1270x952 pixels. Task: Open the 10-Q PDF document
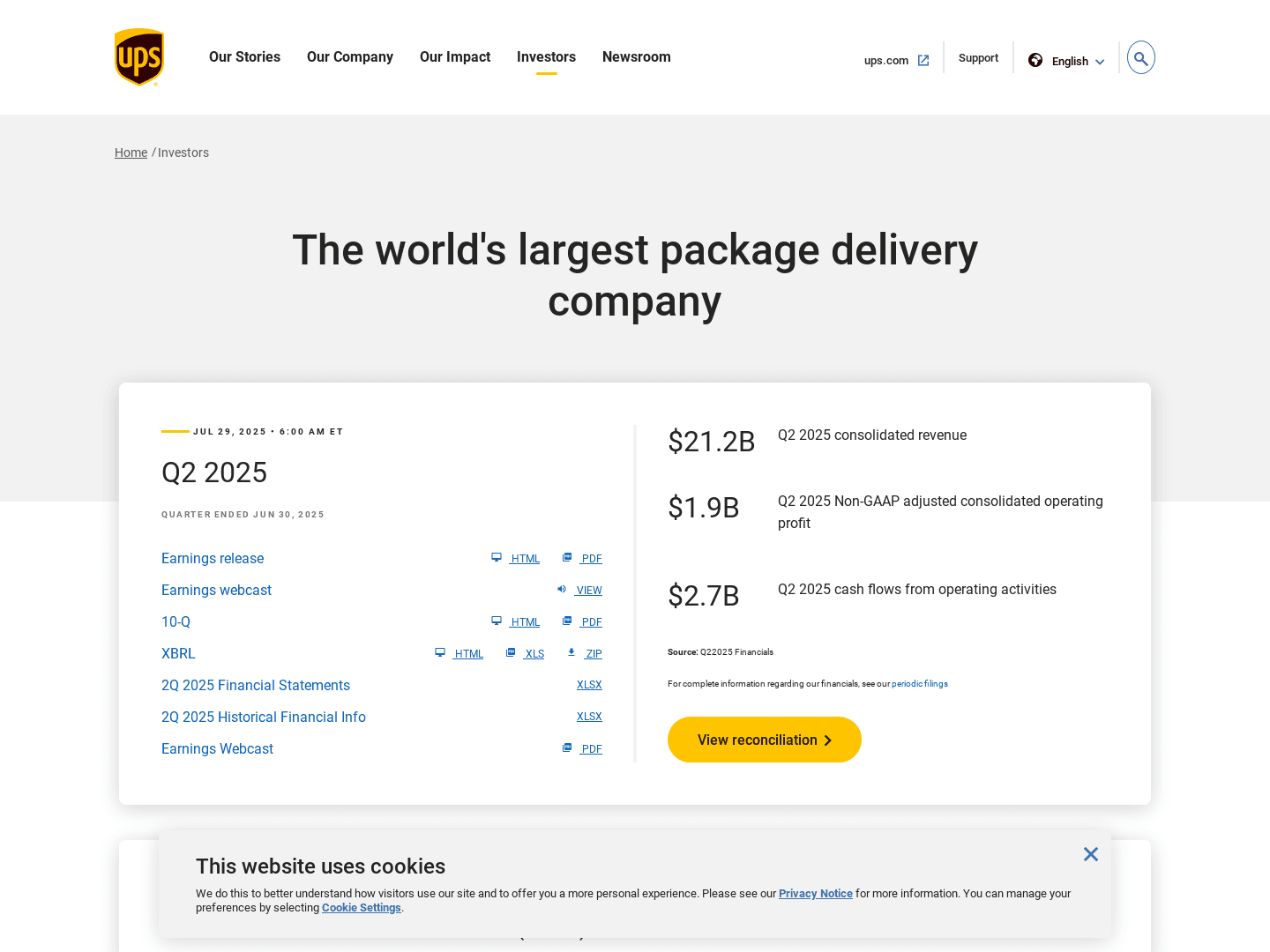point(591,622)
